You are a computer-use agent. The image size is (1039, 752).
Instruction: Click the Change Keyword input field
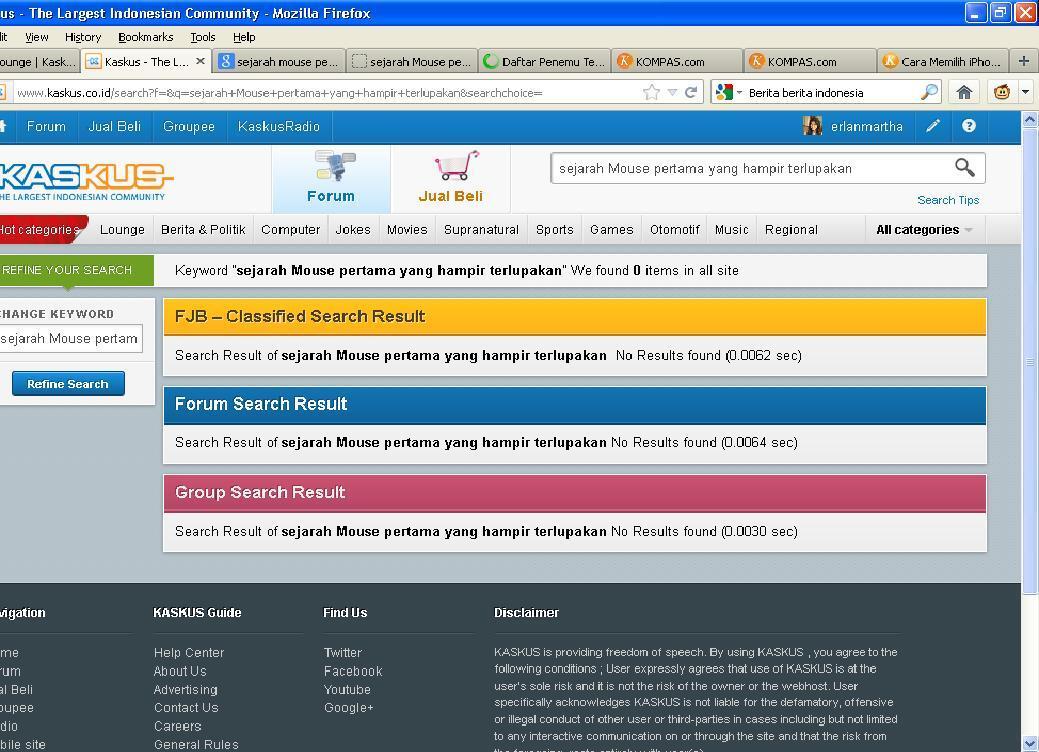click(70, 339)
